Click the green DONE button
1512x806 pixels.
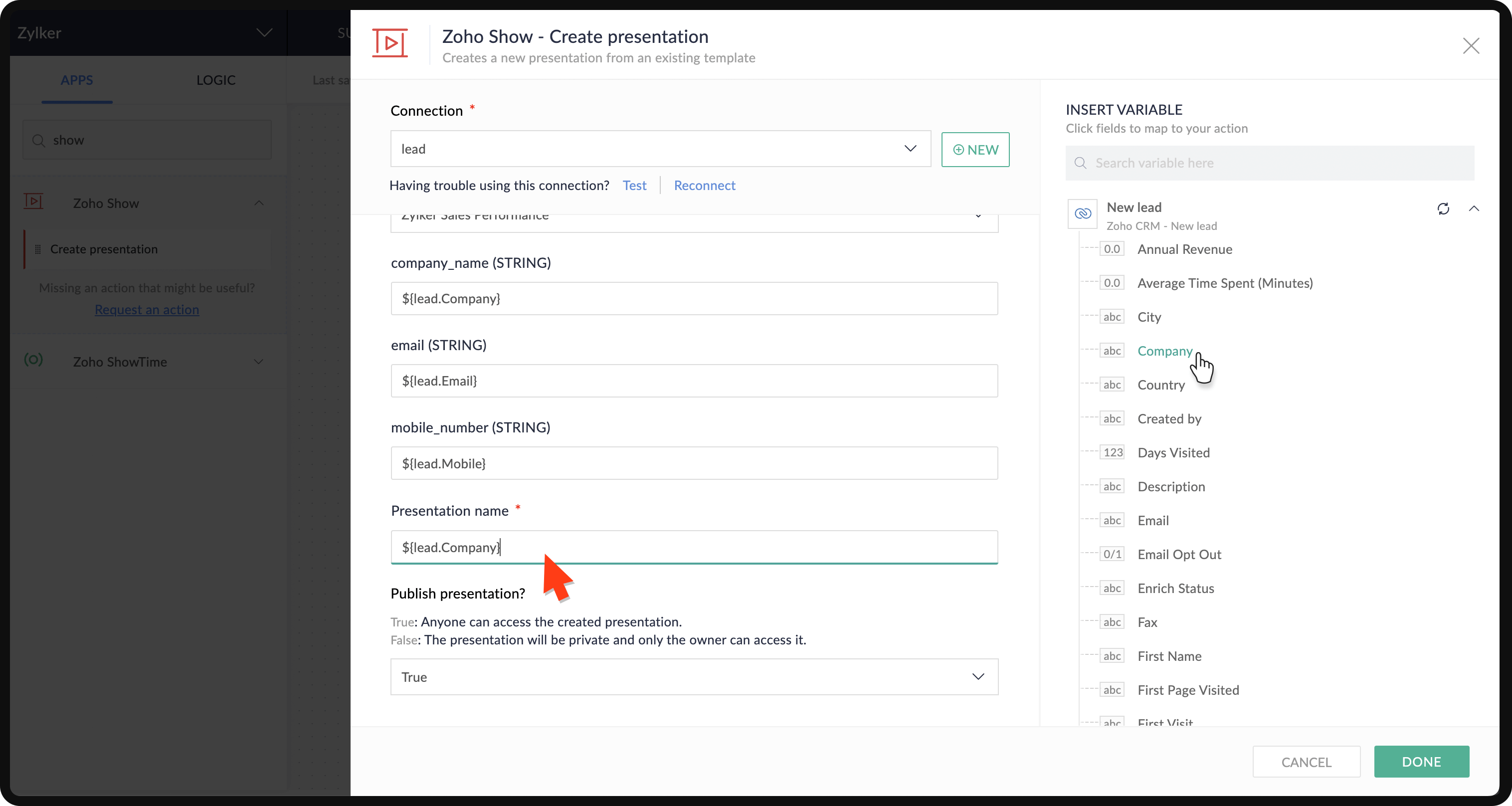pyautogui.click(x=1421, y=762)
